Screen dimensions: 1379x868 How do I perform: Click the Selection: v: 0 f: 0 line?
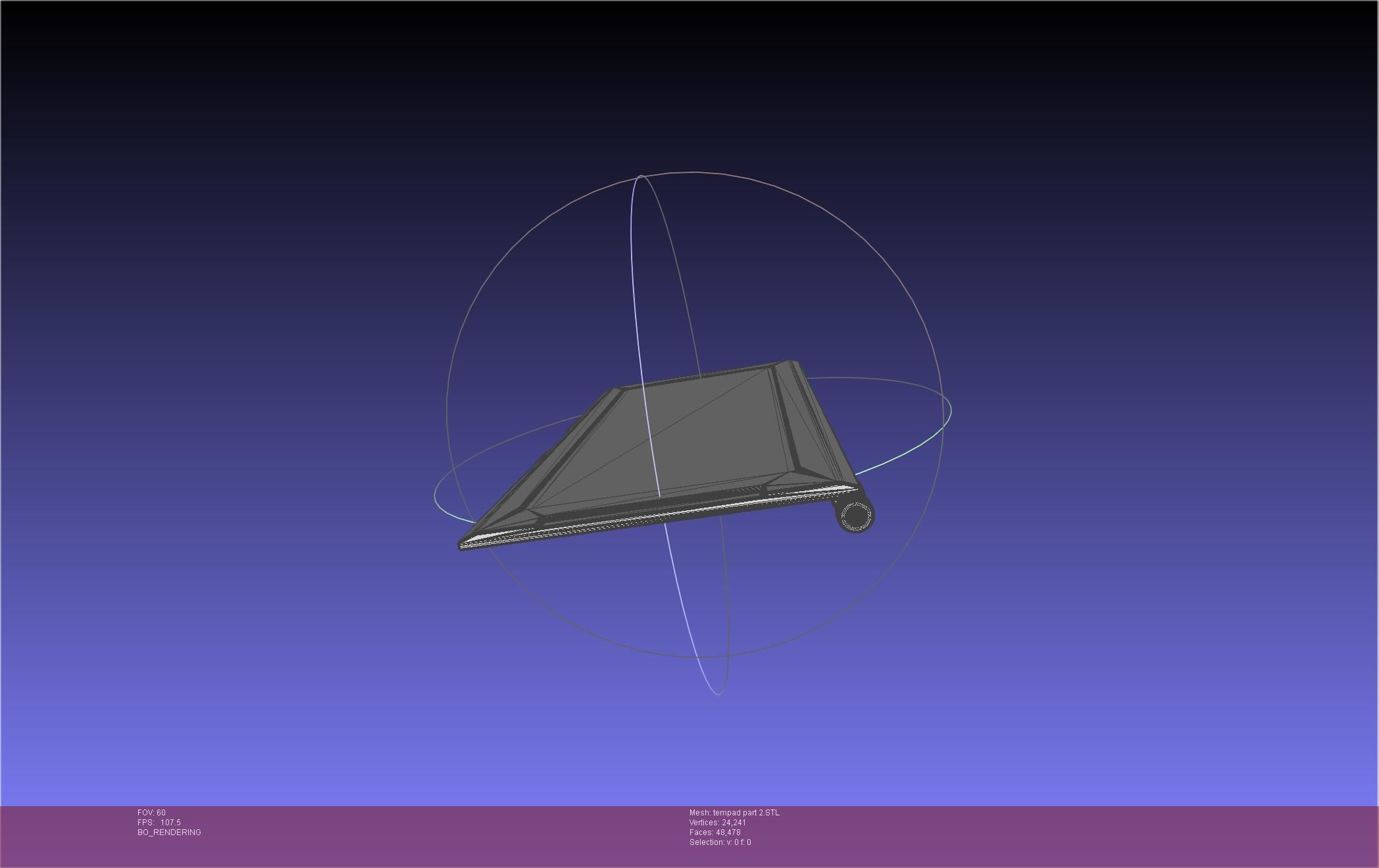[x=720, y=842]
